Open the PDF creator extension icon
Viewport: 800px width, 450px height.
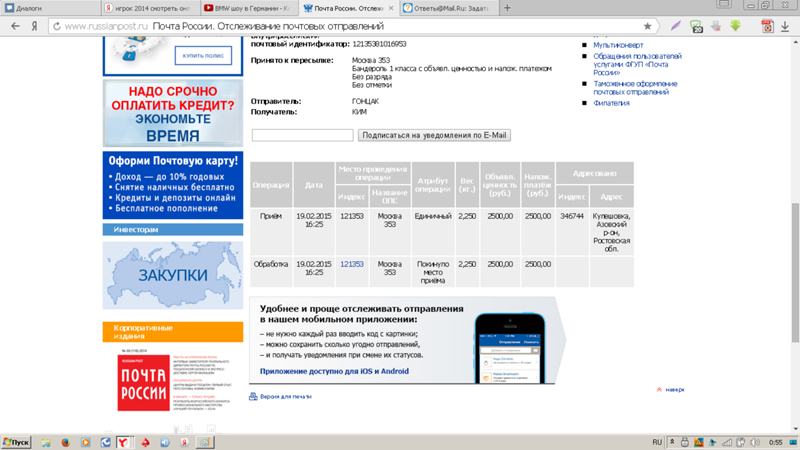pos(767,26)
